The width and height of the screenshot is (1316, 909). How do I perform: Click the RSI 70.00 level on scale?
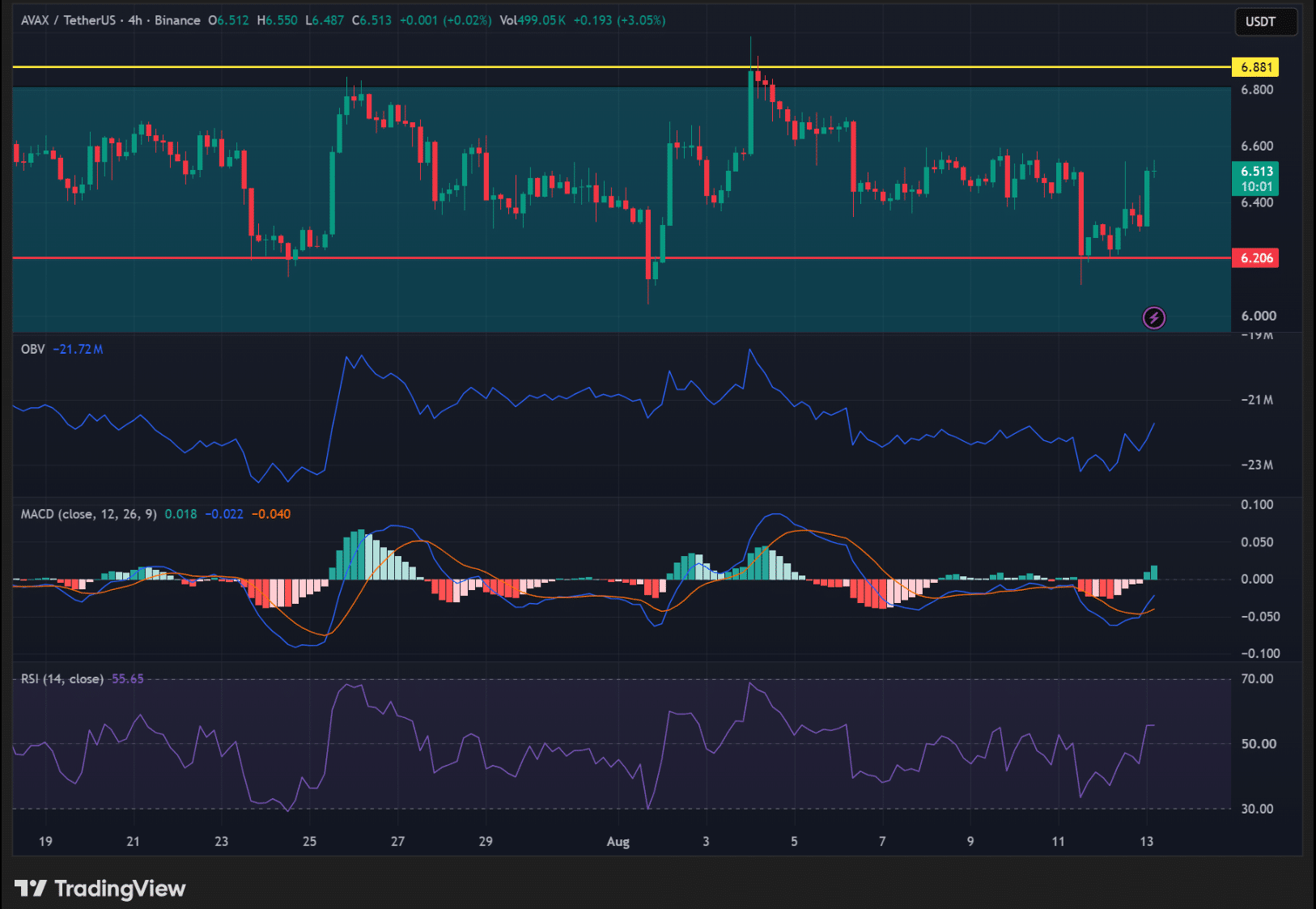pos(1257,679)
